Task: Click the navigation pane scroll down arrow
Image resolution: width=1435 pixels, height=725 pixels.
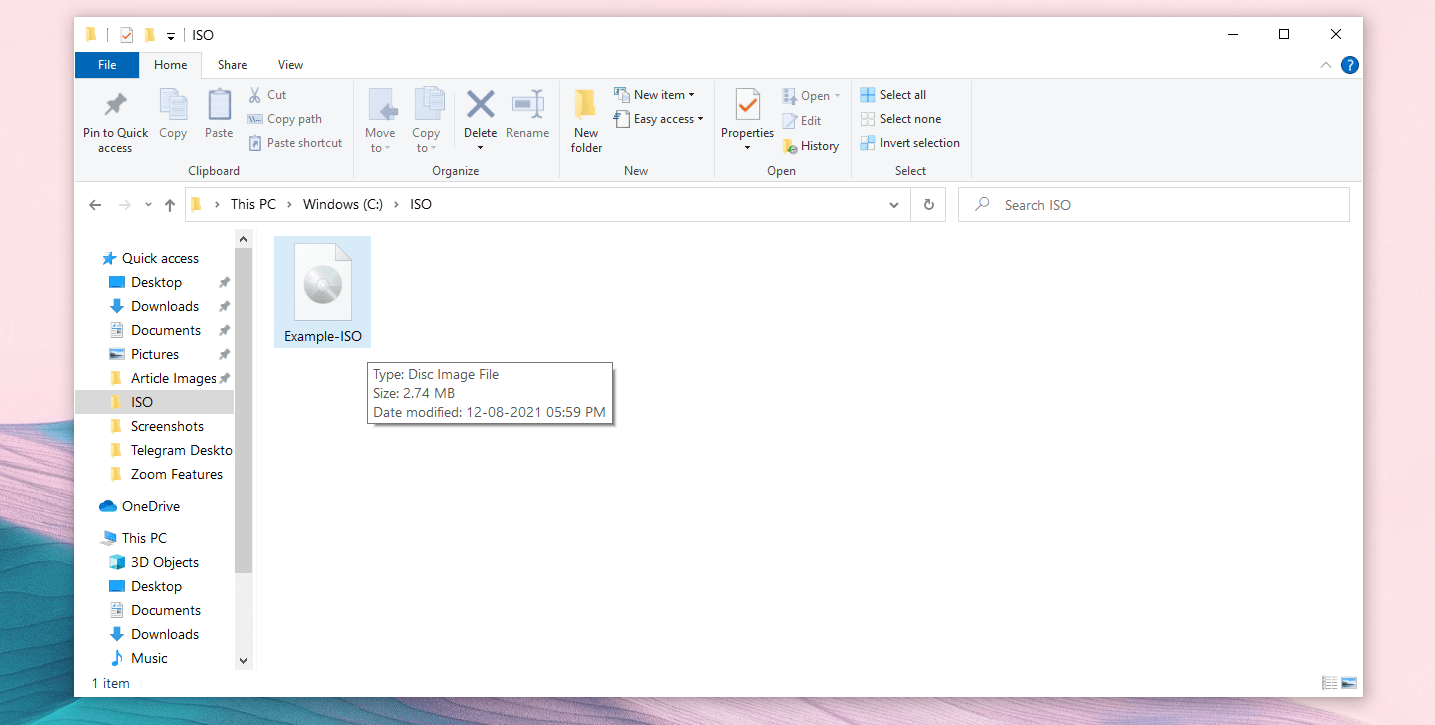Action: click(x=243, y=661)
